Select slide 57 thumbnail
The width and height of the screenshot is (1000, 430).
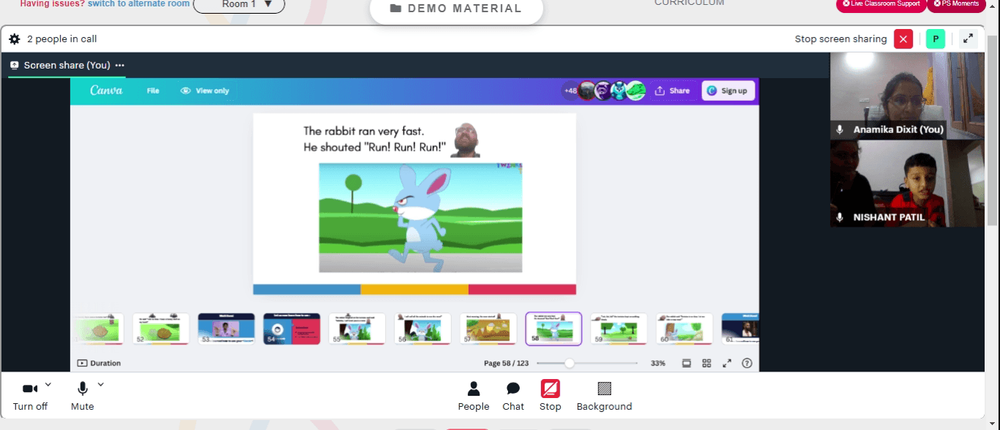tap(488, 329)
